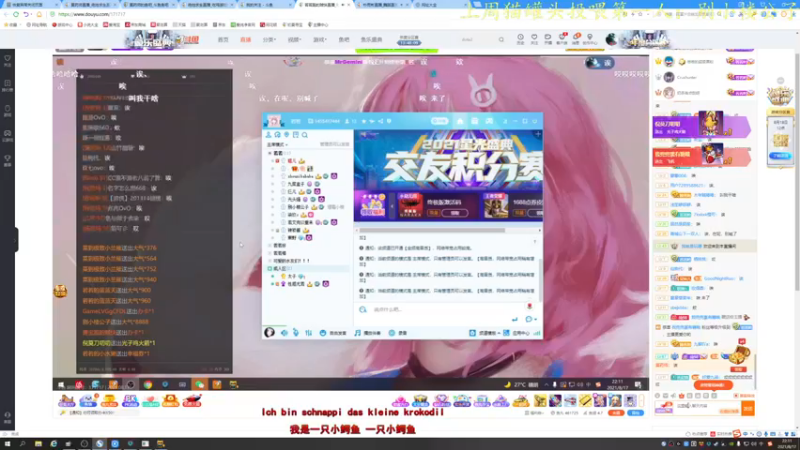Click the games controller icon in YY header
Screen dimensions: 800x450
click(x=489, y=121)
